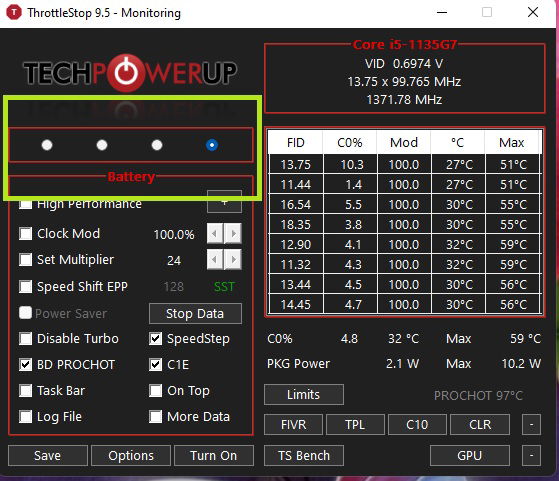Viewport: 559px width, 481px height.
Task: Select the fourth Battery profile radio button
Action: (x=212, y=145)
